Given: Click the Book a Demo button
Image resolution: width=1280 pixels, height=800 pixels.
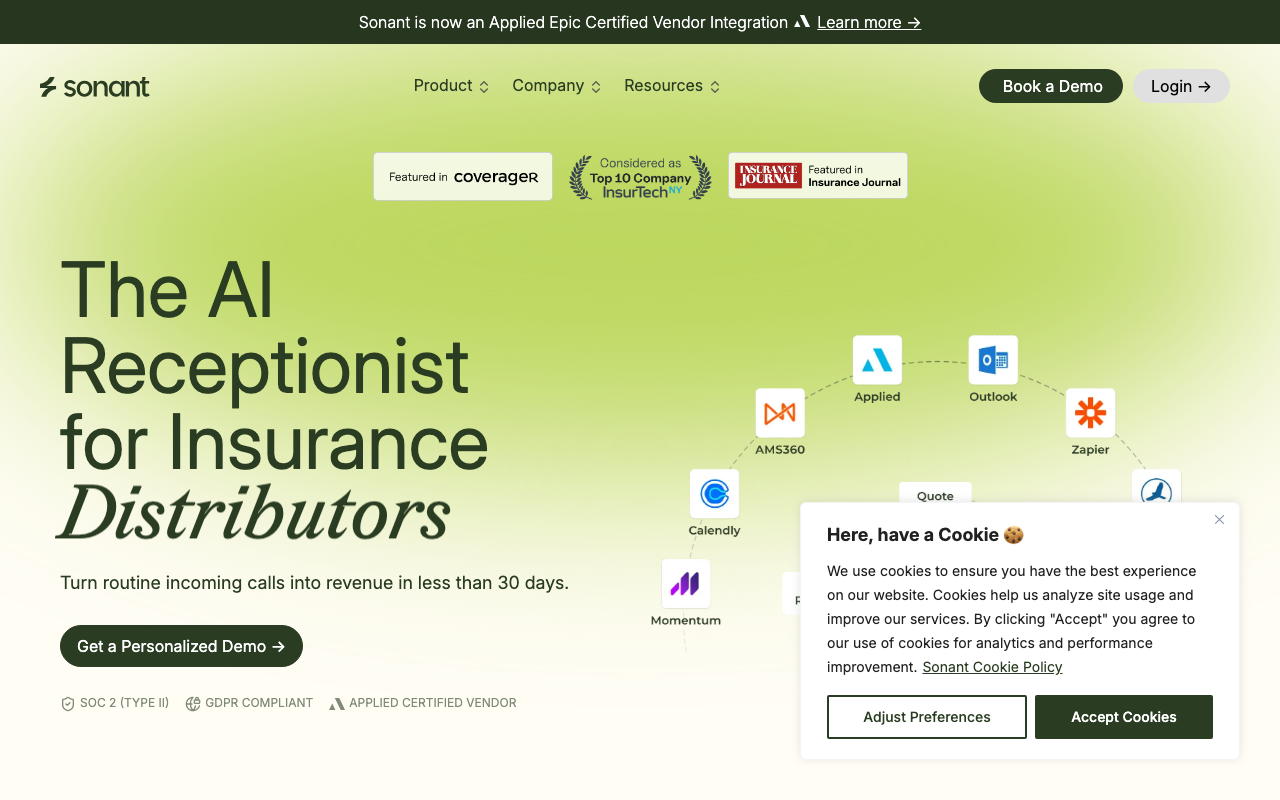Looking at the screenshot, I should pos(1051,86).
